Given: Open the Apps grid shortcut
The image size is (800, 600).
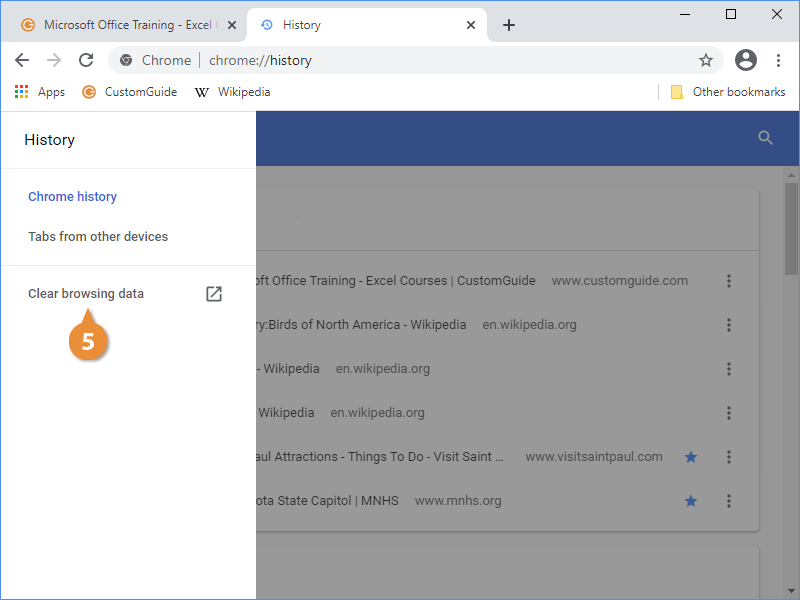Looking at the screenshot, I should (x=40, y=92).
